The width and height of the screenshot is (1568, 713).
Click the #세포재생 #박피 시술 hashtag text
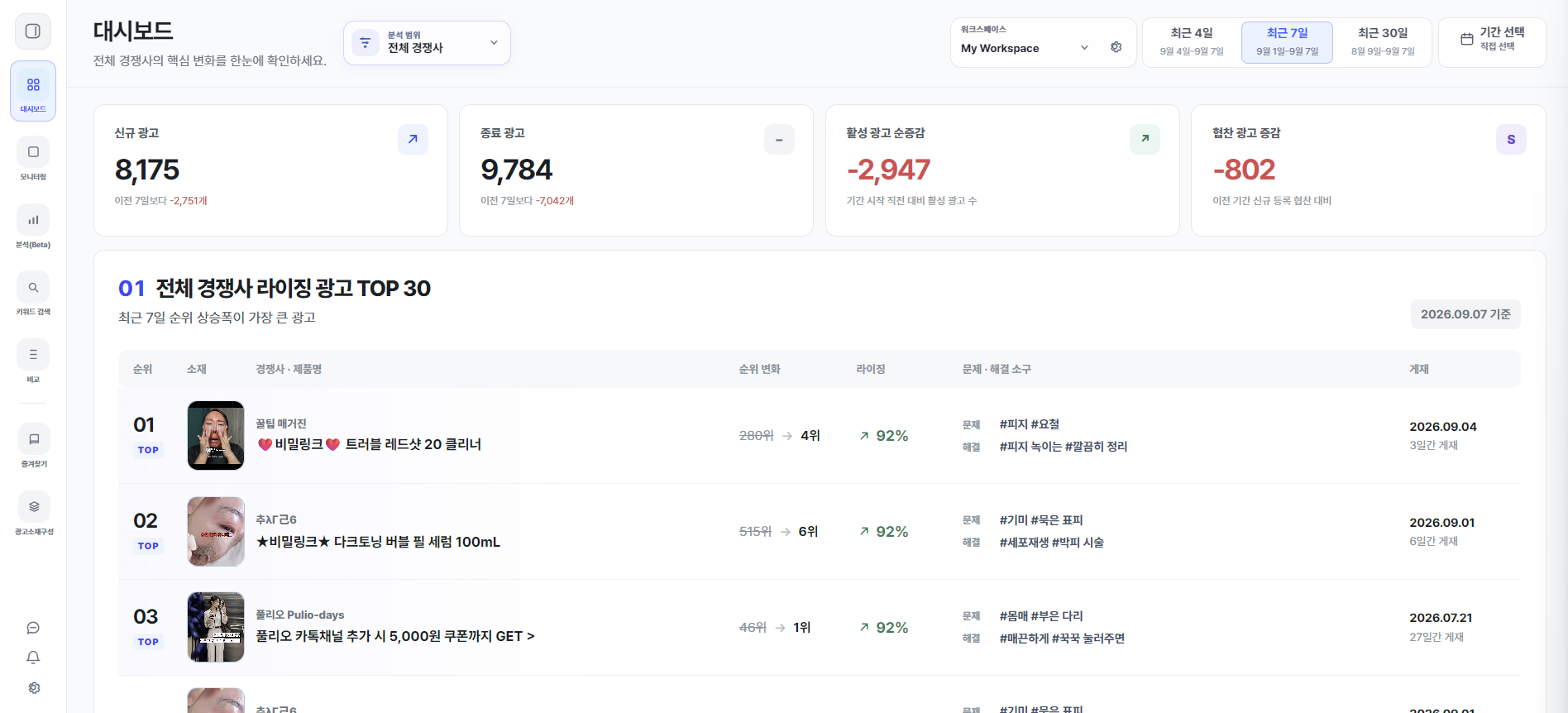point(1051,543)
